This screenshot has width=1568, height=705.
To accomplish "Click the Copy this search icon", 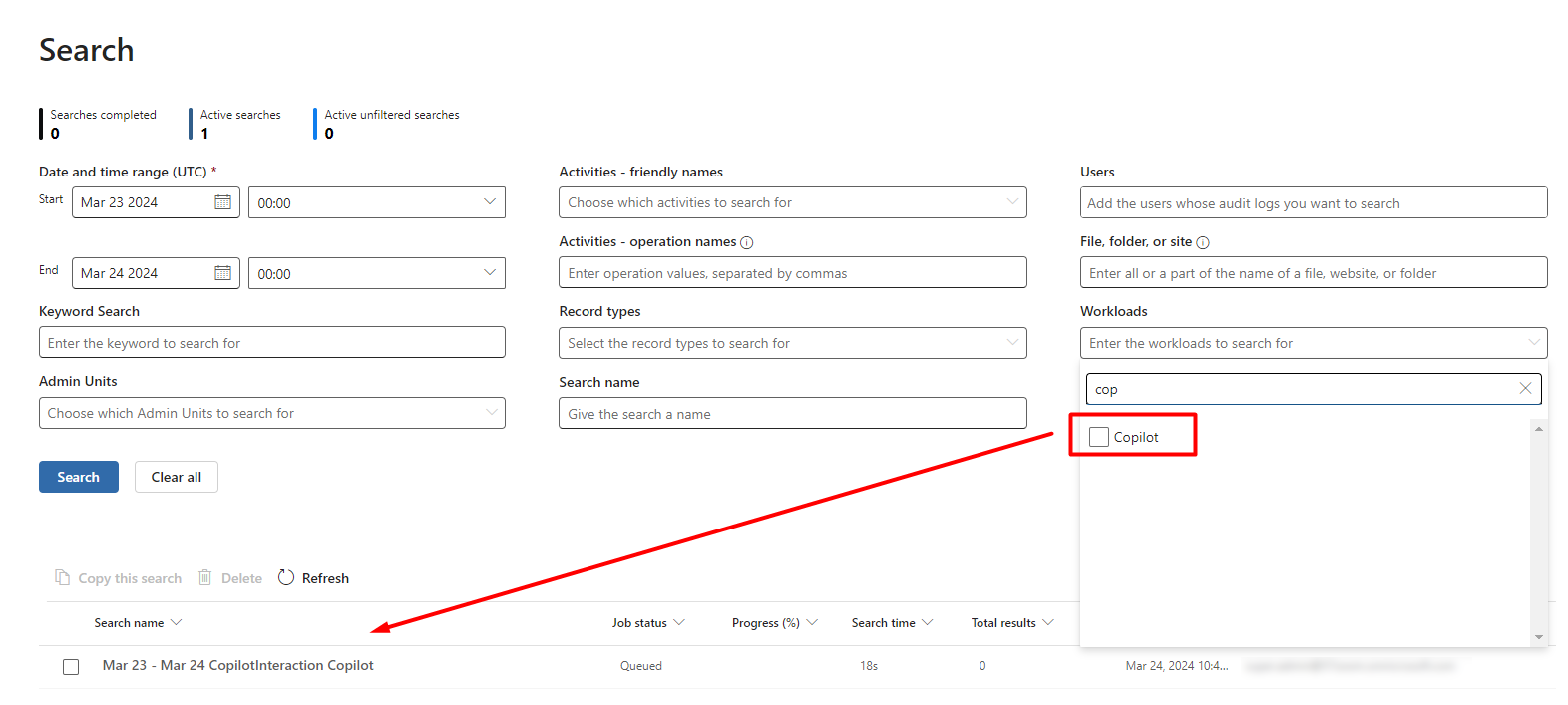I will [x=63, y=578].
